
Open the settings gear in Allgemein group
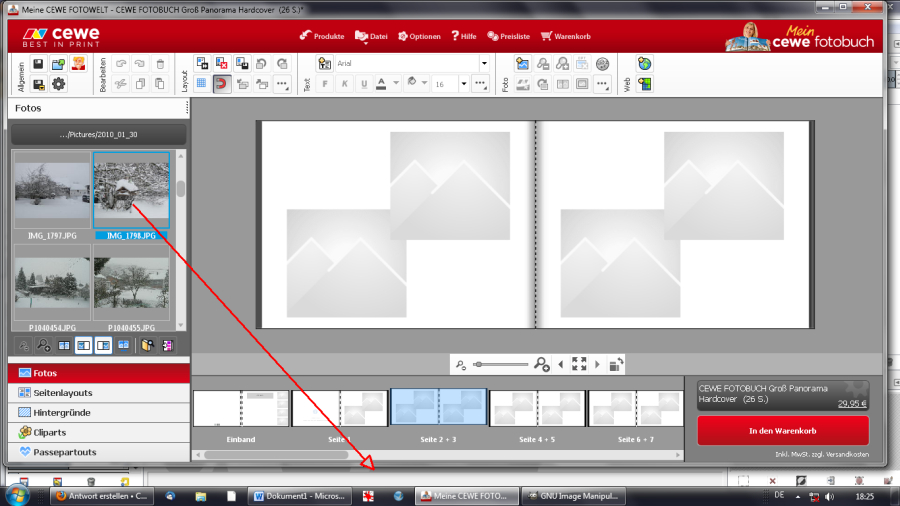[x=58, y=84]
